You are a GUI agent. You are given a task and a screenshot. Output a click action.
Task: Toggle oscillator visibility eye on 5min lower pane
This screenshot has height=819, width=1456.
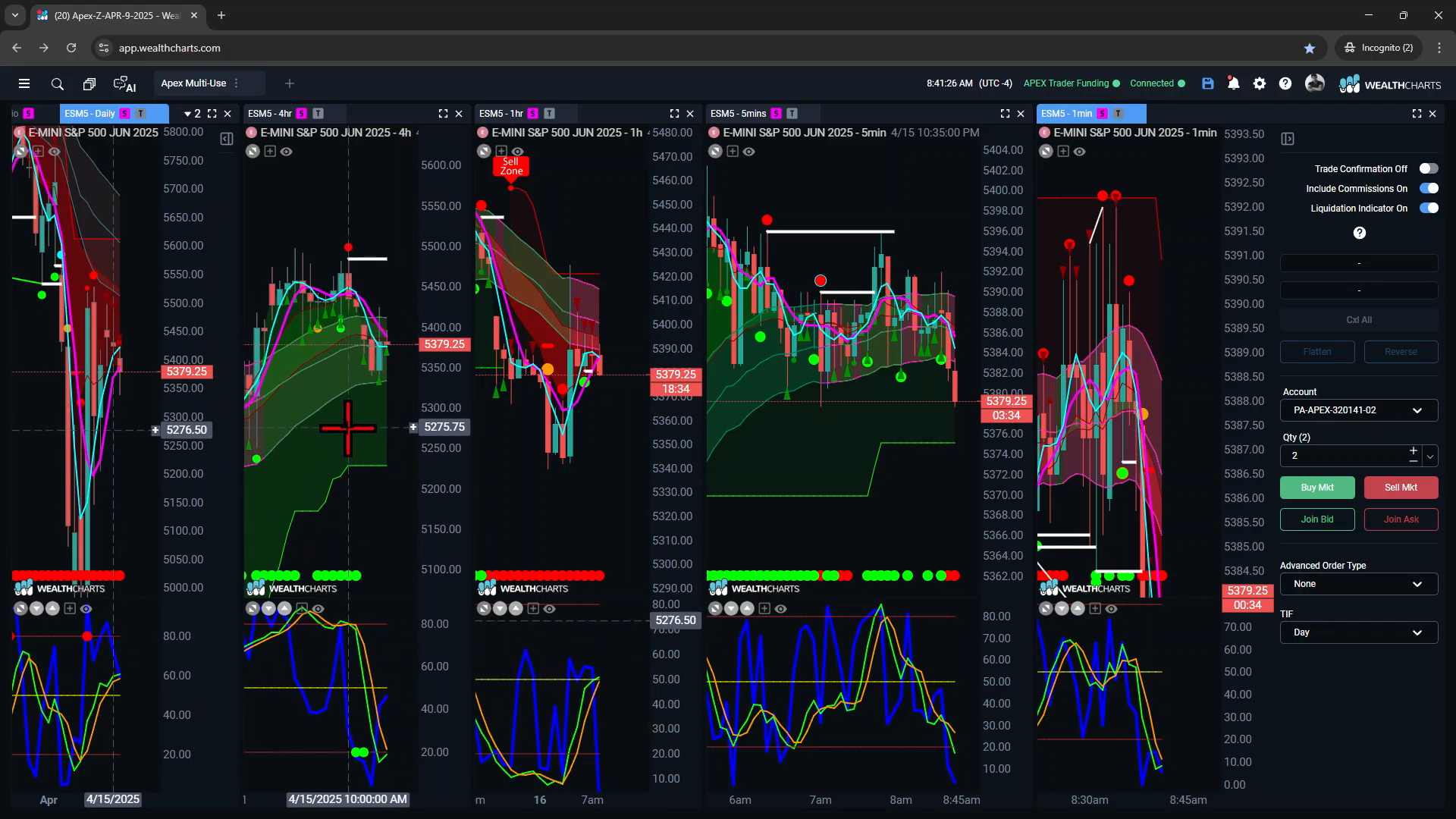tap(781, 609)
